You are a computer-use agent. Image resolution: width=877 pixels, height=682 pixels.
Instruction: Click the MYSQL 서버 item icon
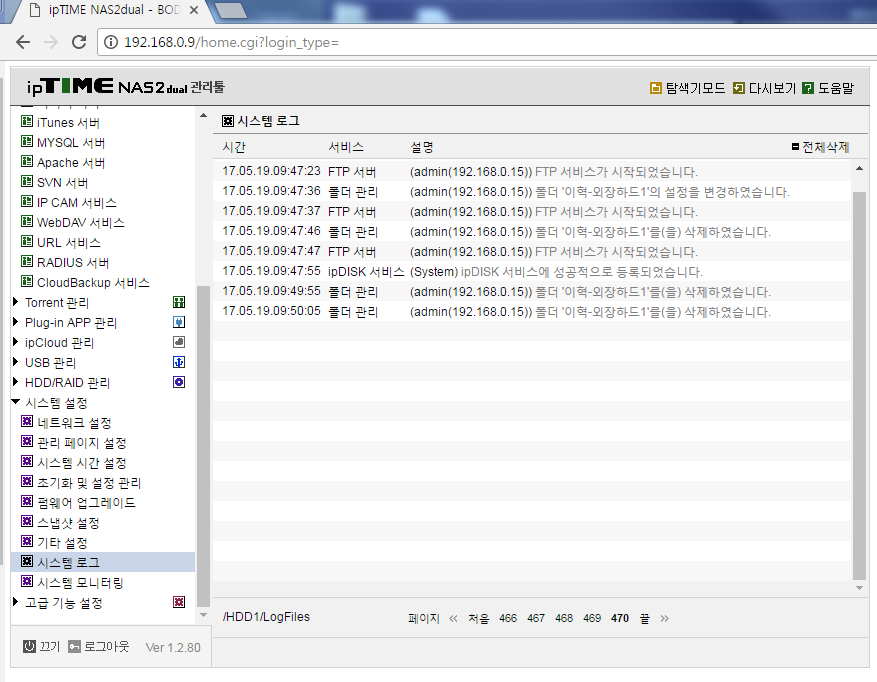[27, 142]
